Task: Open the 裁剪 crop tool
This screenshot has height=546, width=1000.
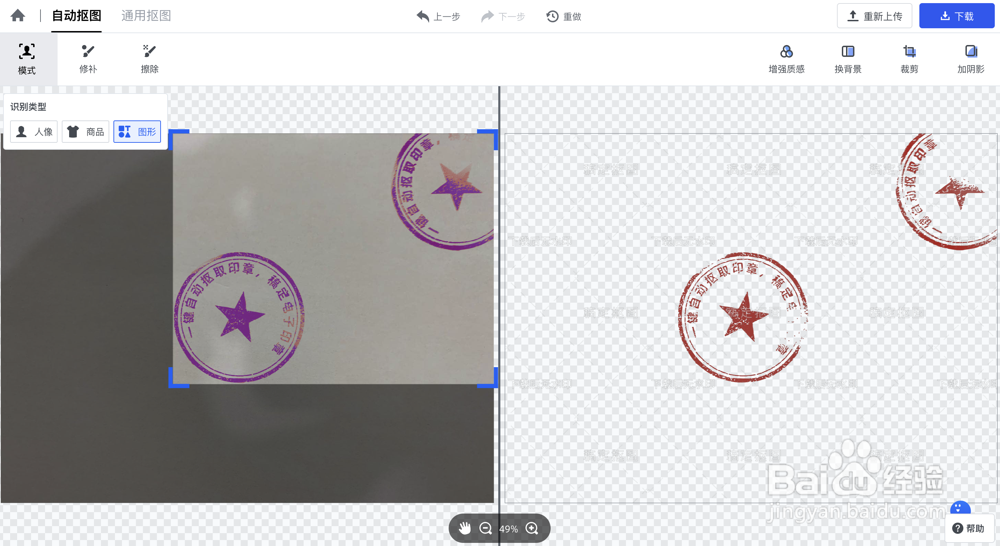Action: pos(909,59)
